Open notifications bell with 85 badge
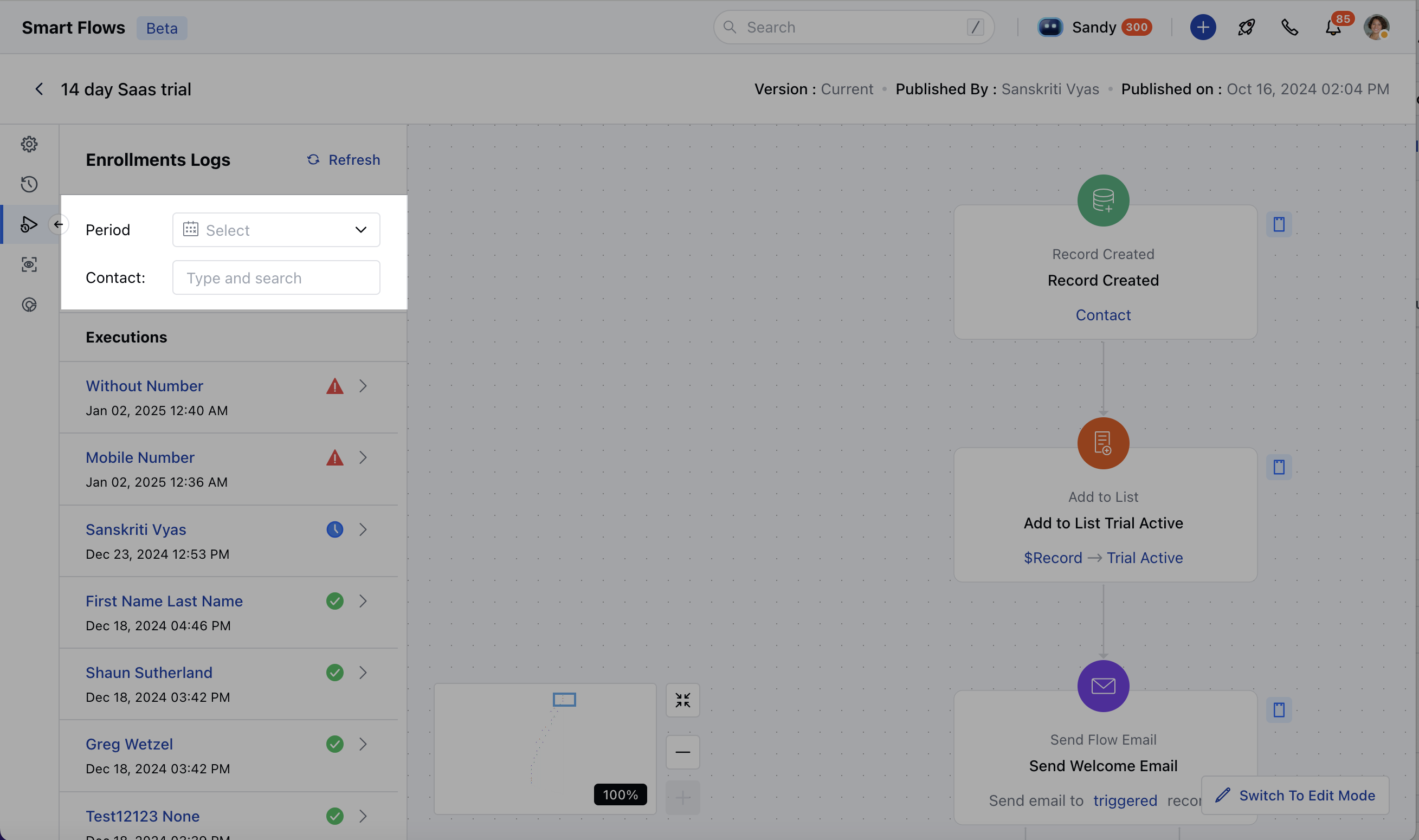The image size is (1419, 840). [x=1333, y=27]
